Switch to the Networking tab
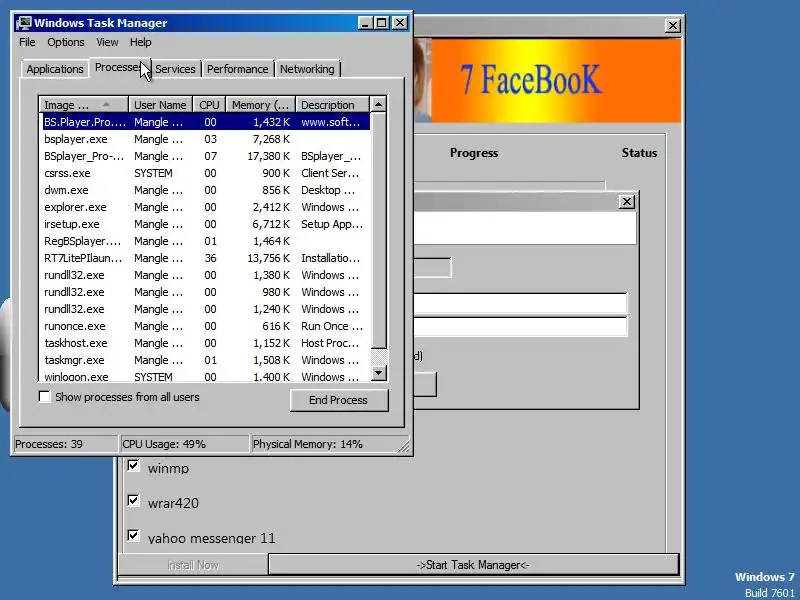Image resolution: width=800 pixels, height=600 pixels. pyautogui.click(x=307, y=69)
